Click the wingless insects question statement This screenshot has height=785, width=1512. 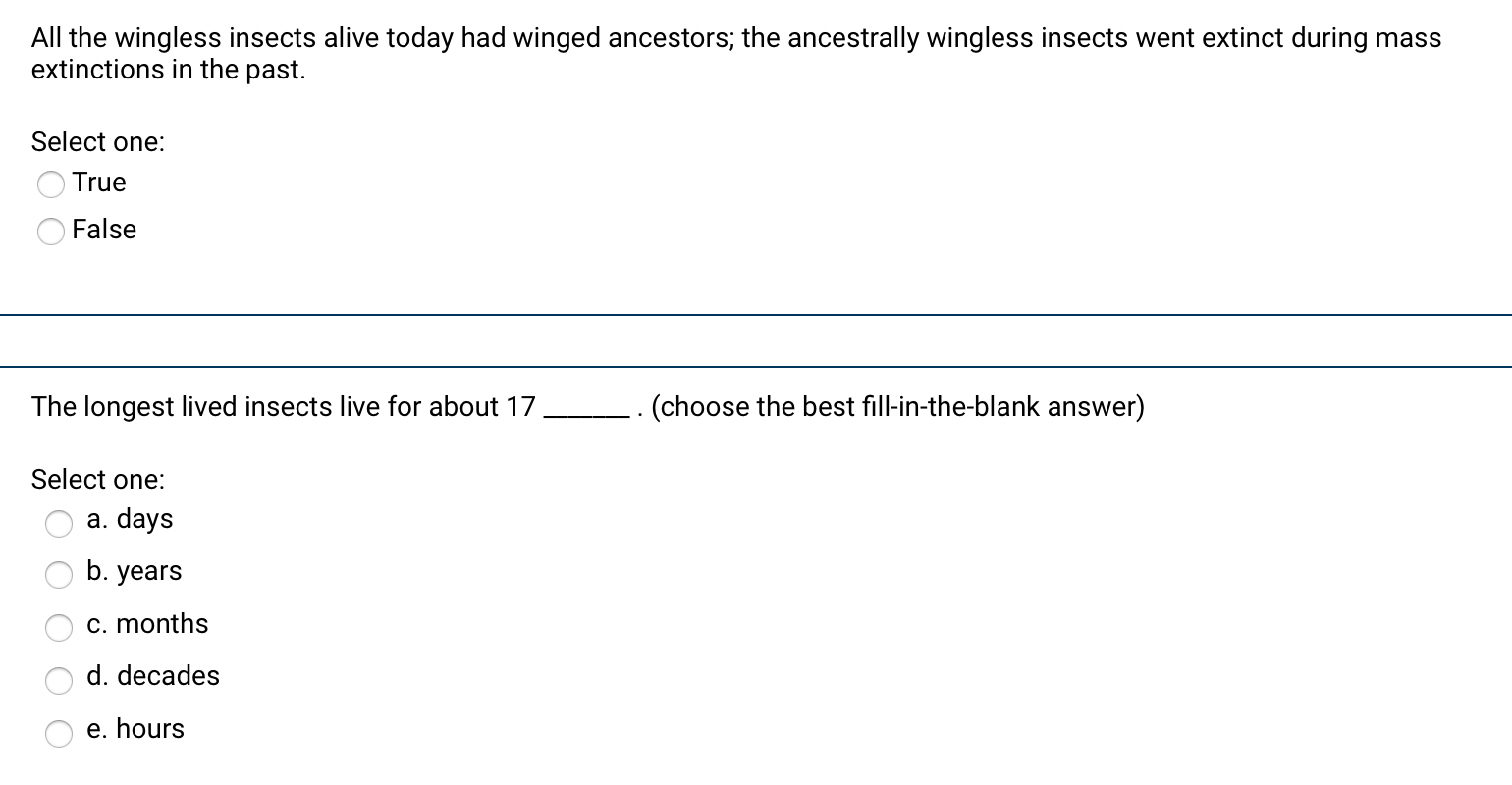(687, 53)
